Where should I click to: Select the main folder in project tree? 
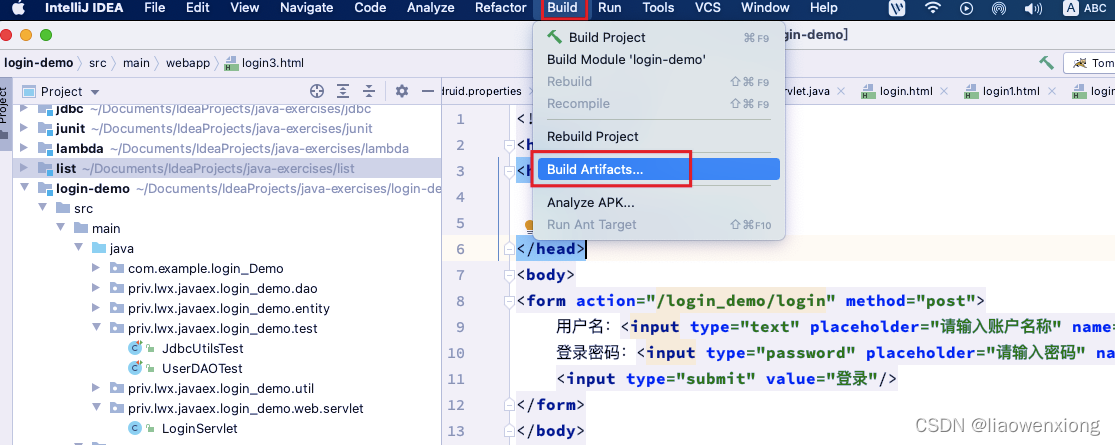click(106, 228)
